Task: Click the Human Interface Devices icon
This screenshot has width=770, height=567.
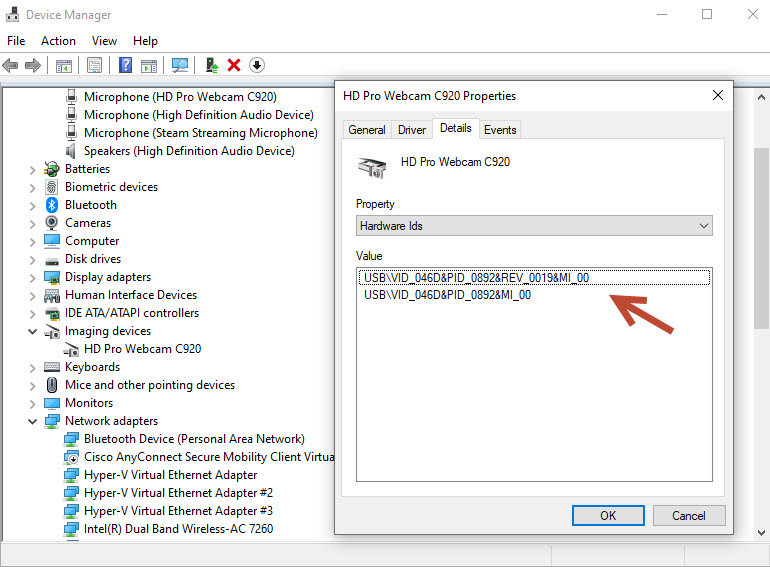Action: pos(52,296)
